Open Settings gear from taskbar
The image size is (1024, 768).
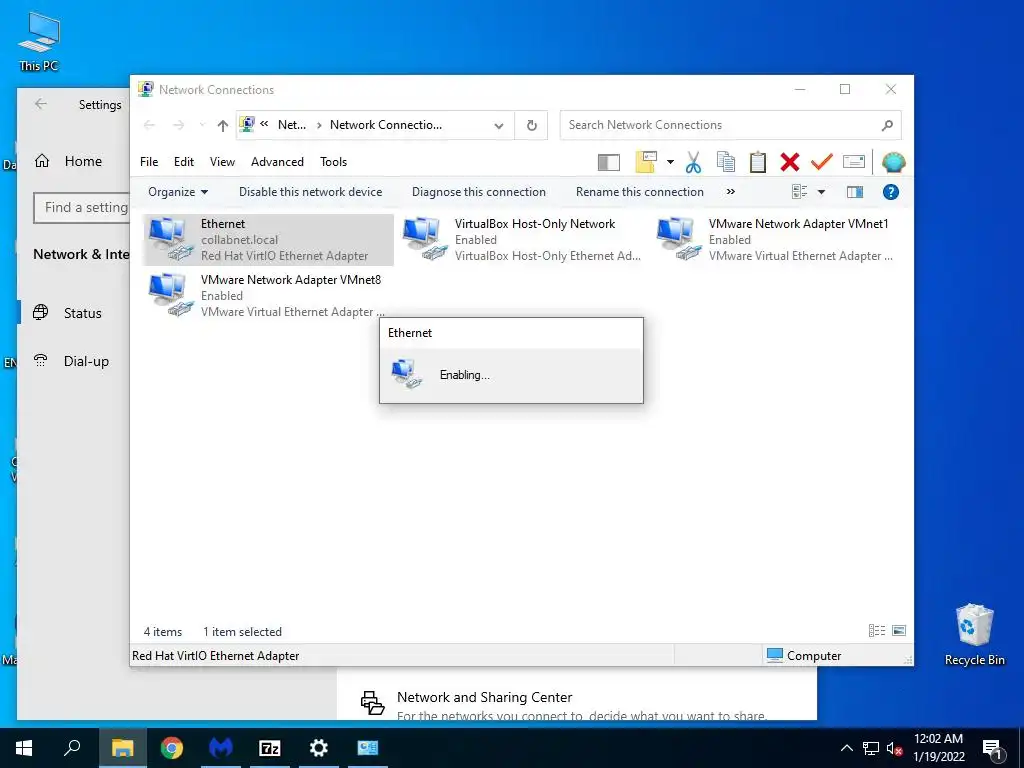[319, 748]
